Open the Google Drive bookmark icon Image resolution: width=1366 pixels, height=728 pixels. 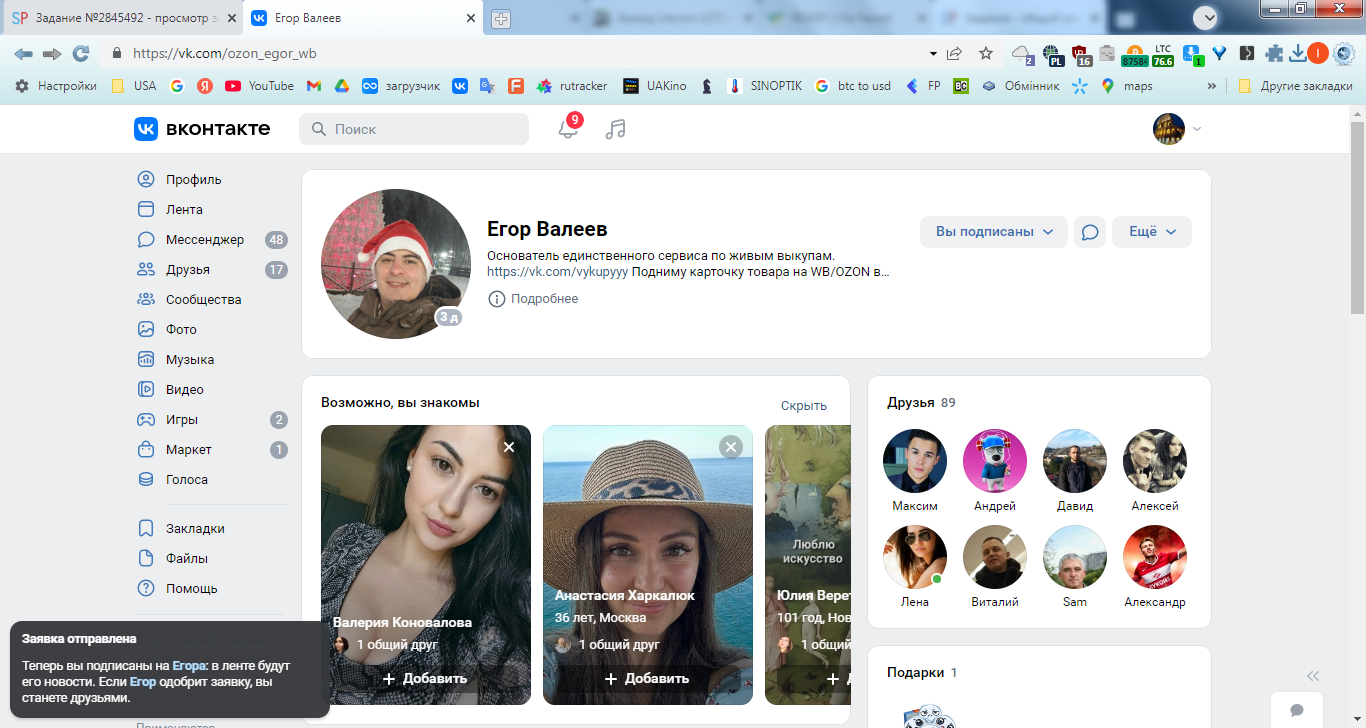(x=341, y=86)
